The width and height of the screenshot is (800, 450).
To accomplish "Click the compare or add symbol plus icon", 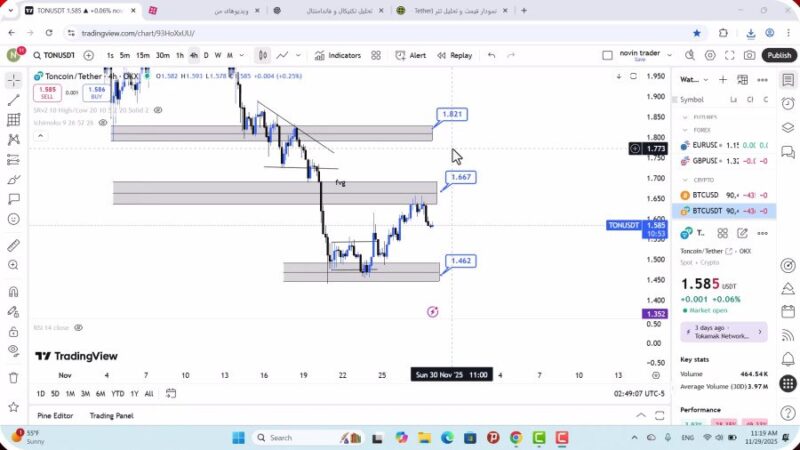I will 88,56.
